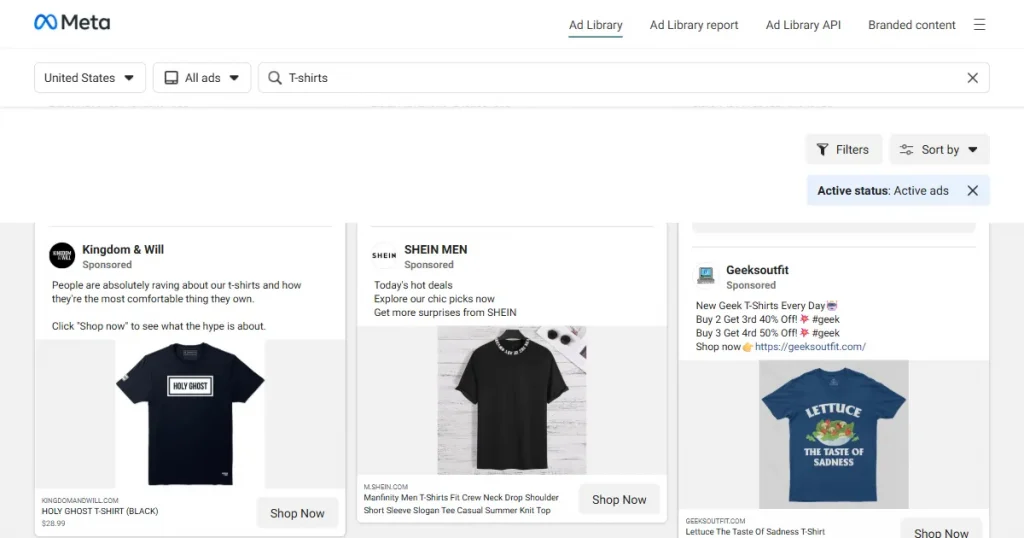Click SHEIN MEN profile logo

[385, 255]
